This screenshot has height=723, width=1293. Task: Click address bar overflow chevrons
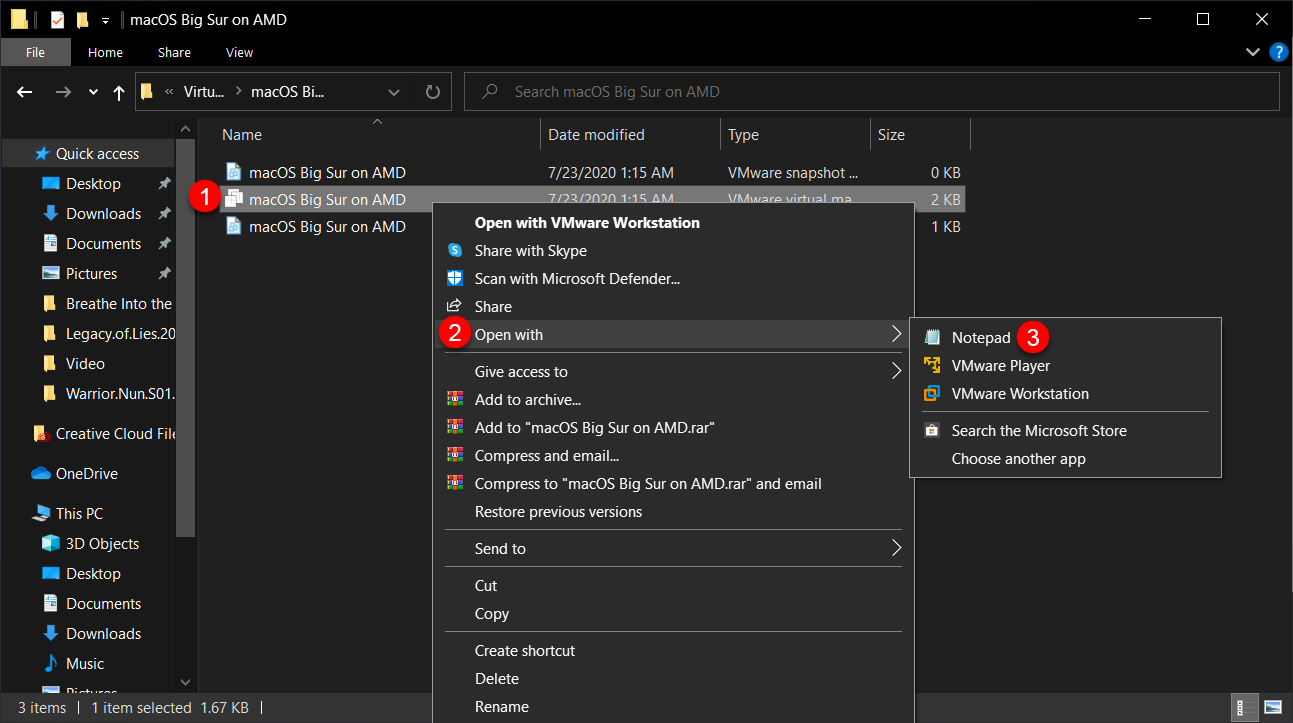(x=169, y=92)
